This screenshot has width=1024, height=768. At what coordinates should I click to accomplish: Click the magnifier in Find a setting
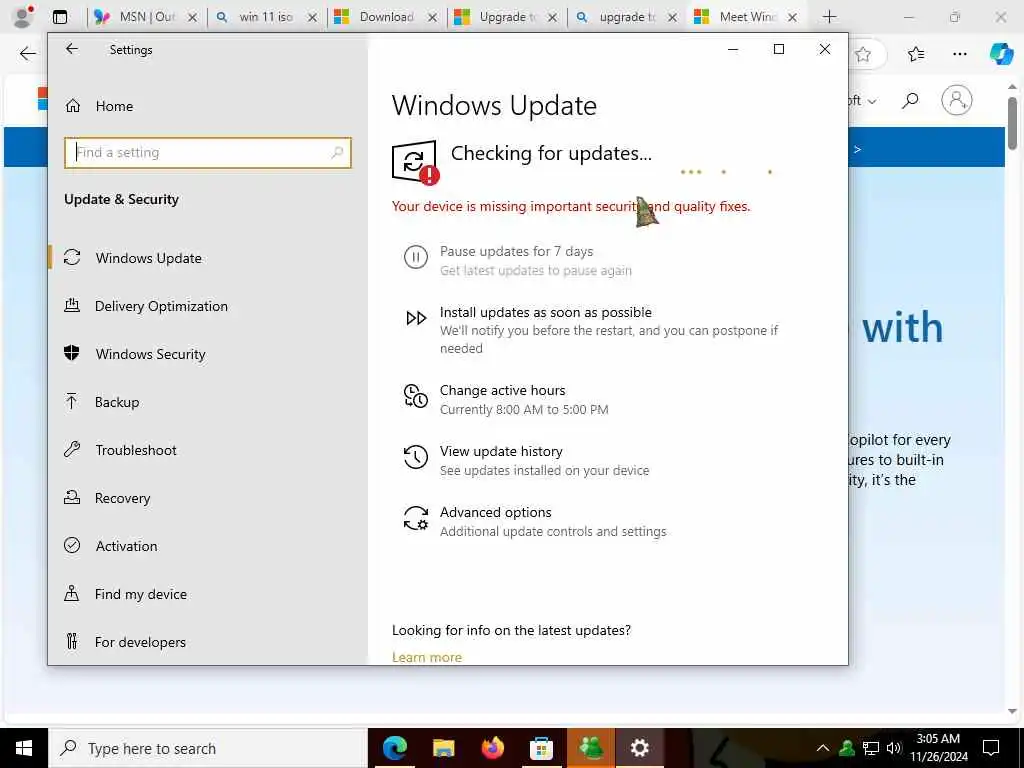click(337, 153)
